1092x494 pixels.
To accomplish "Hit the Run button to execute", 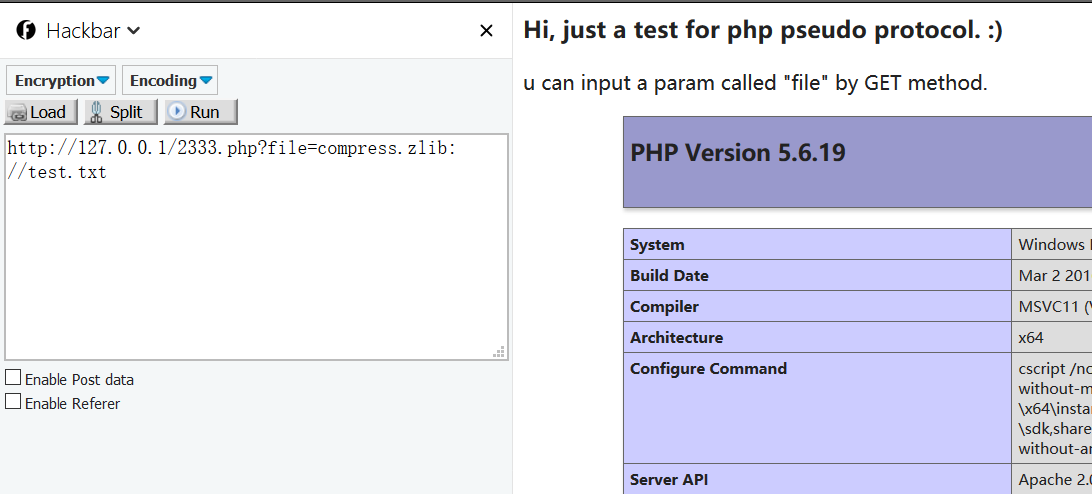I will point(200,112).
